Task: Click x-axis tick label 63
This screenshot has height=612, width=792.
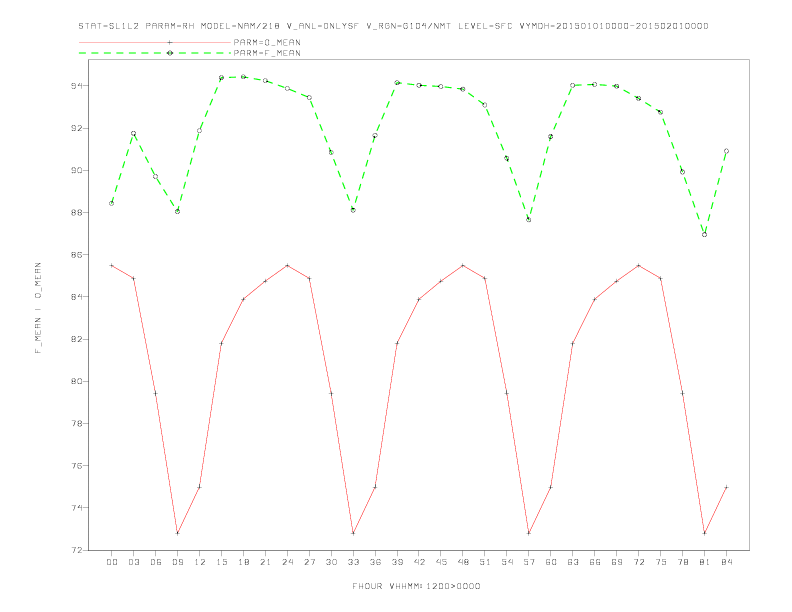Action: 573,562
